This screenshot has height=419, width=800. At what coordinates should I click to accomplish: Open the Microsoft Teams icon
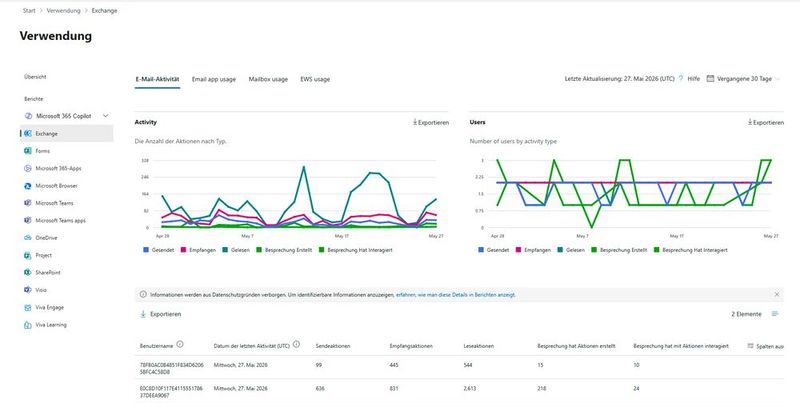(28, 203)
